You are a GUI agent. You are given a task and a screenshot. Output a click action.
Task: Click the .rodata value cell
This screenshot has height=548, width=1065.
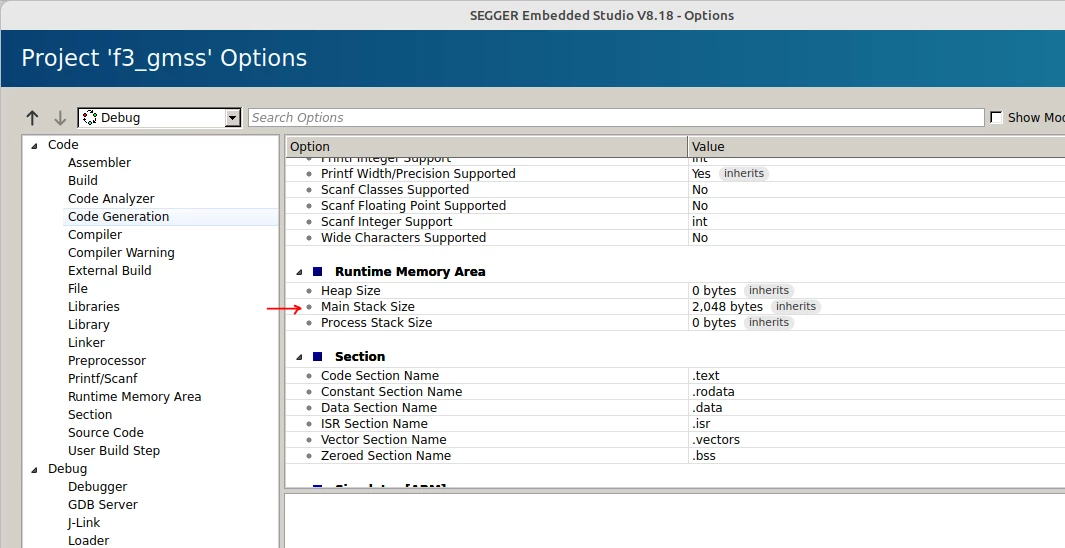(x=713, y=392)
